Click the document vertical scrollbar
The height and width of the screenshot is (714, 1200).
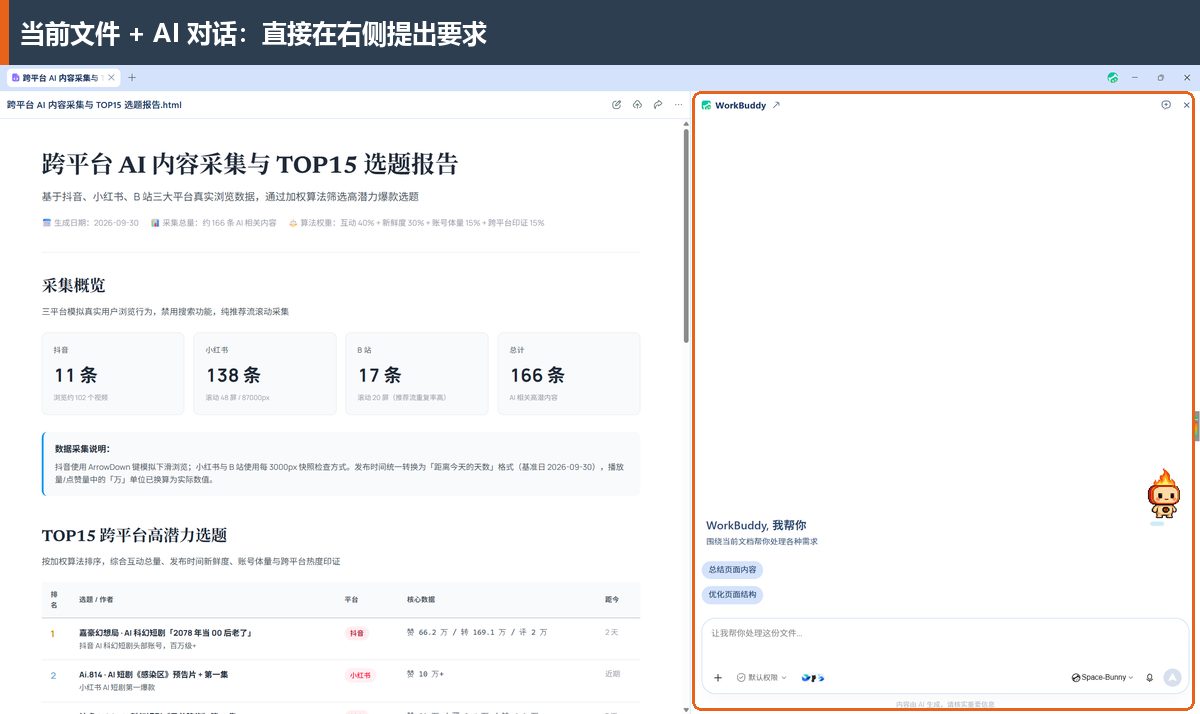pyautogui.click(x=686, y=235)
